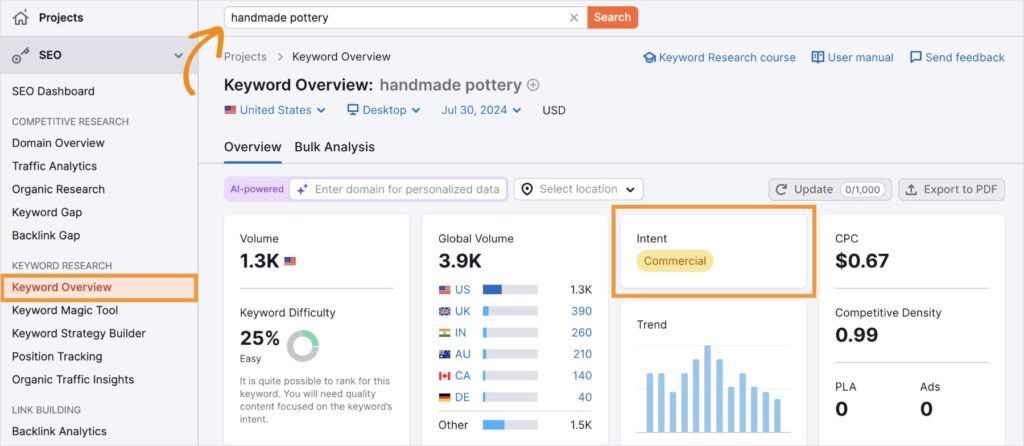Image resolution: width=1024 pixels, height=446 pixels.
Task: Open Domain Overview in sidebar
Action: click(x=58, y=143)
